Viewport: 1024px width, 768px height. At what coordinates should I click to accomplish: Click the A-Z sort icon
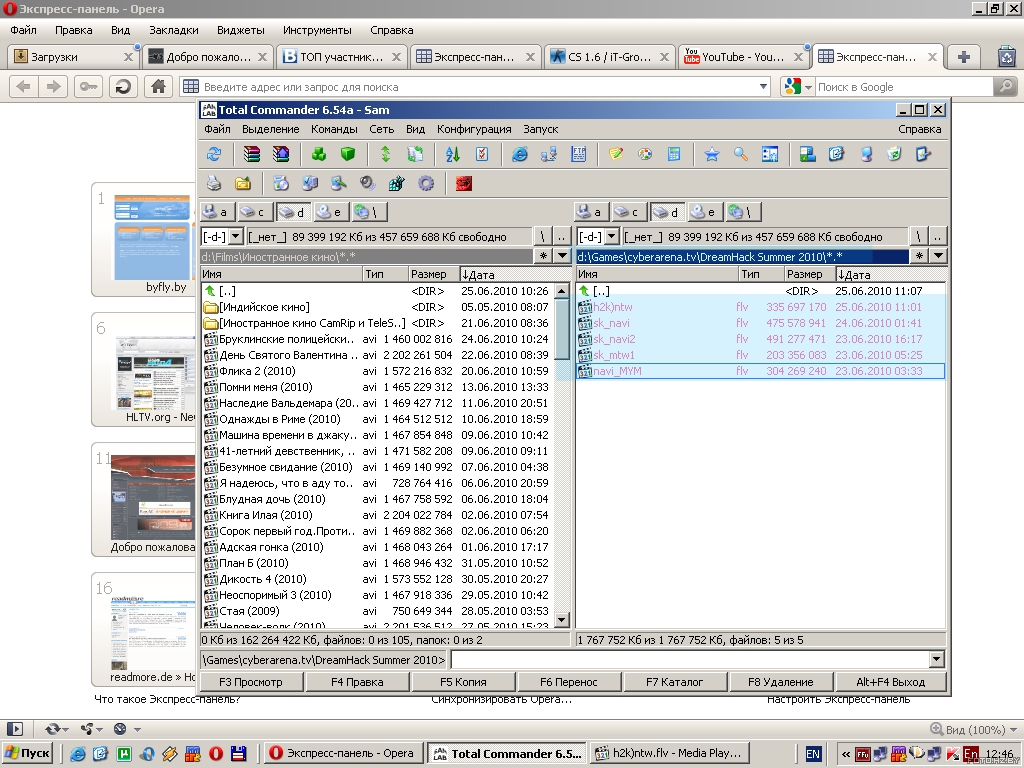click(453, 154)
